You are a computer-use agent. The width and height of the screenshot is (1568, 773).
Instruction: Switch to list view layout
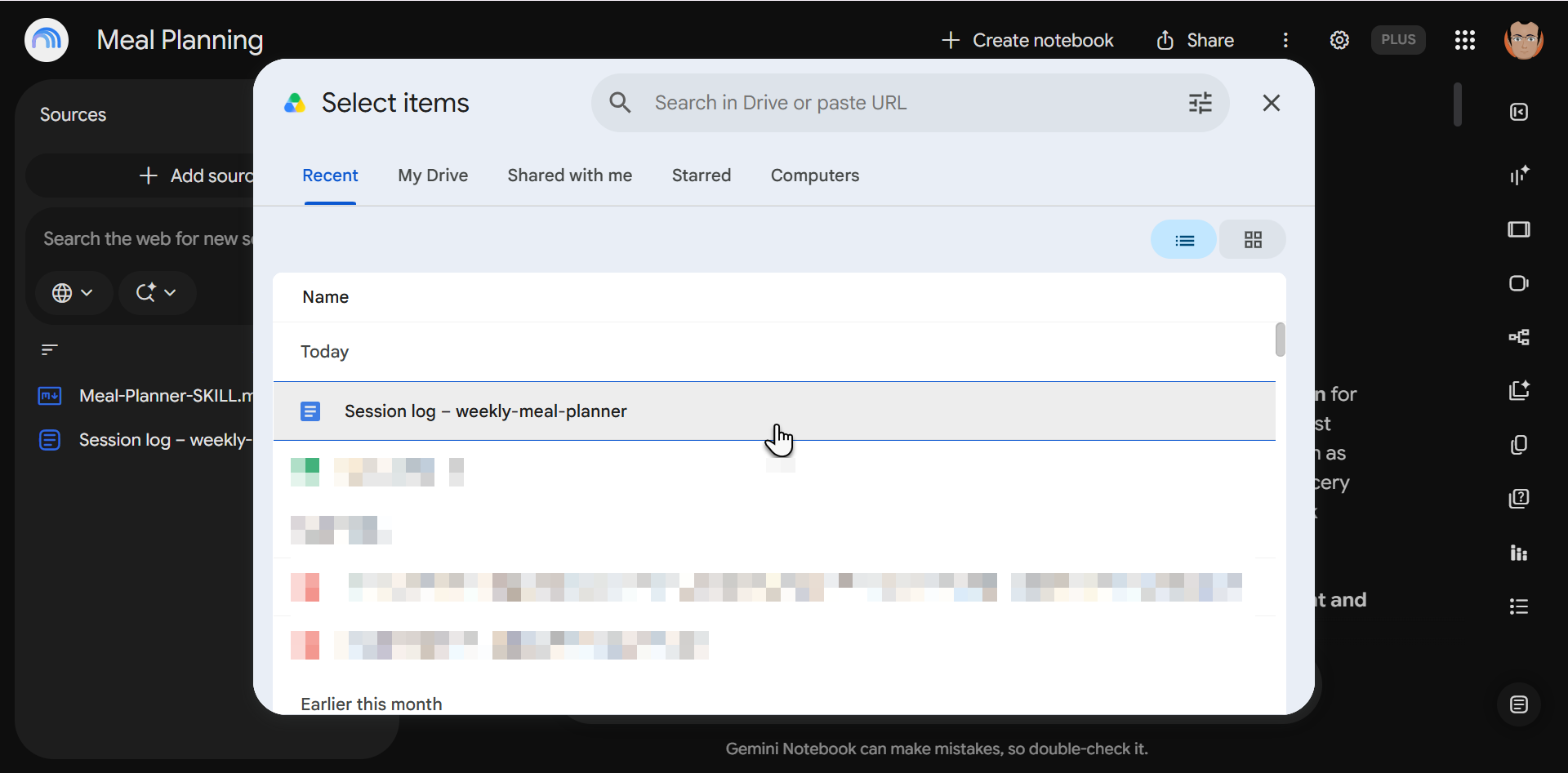(1184, 240)
